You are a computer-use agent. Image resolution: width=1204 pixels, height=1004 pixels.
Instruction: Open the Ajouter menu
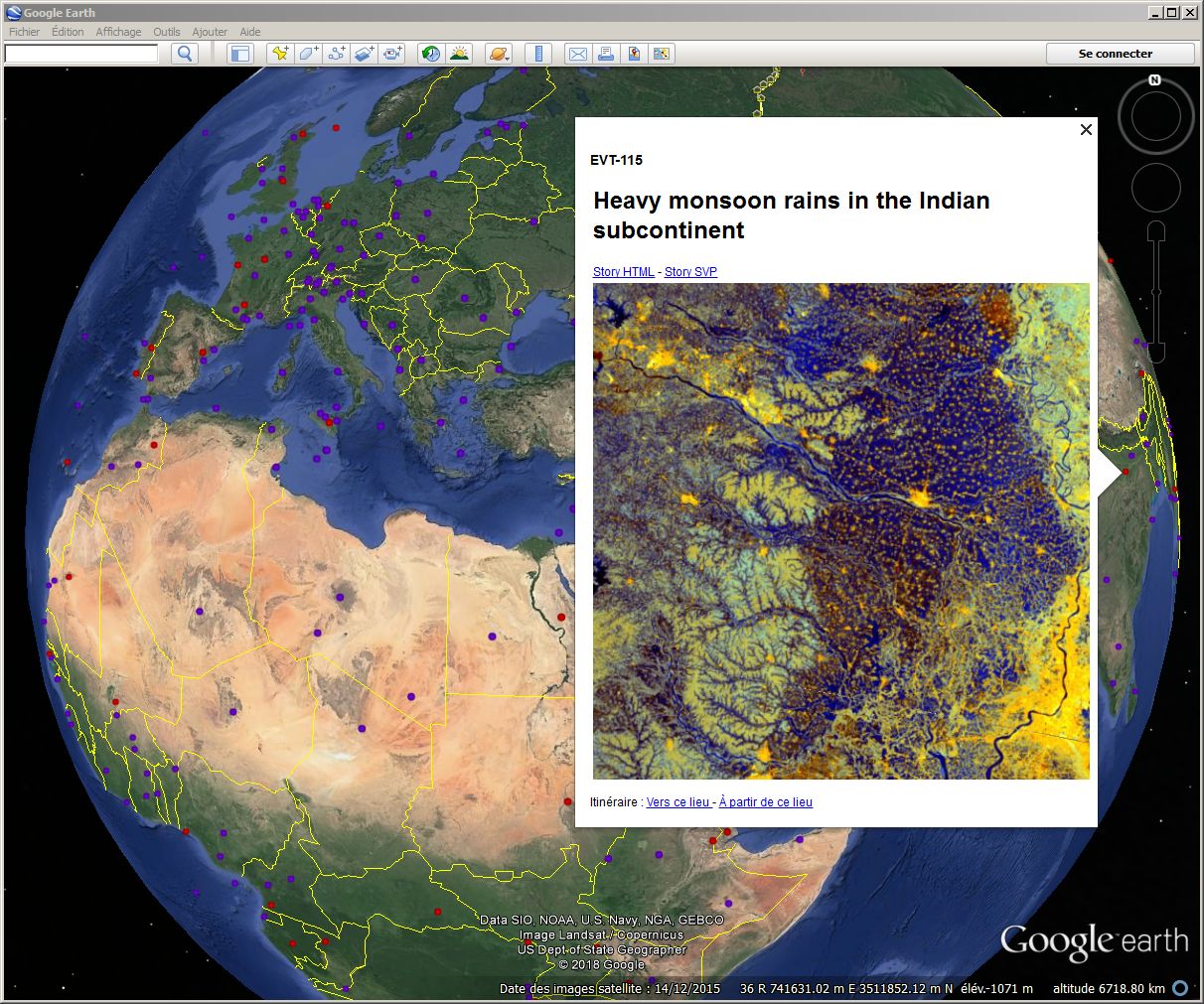coord(210,32)
